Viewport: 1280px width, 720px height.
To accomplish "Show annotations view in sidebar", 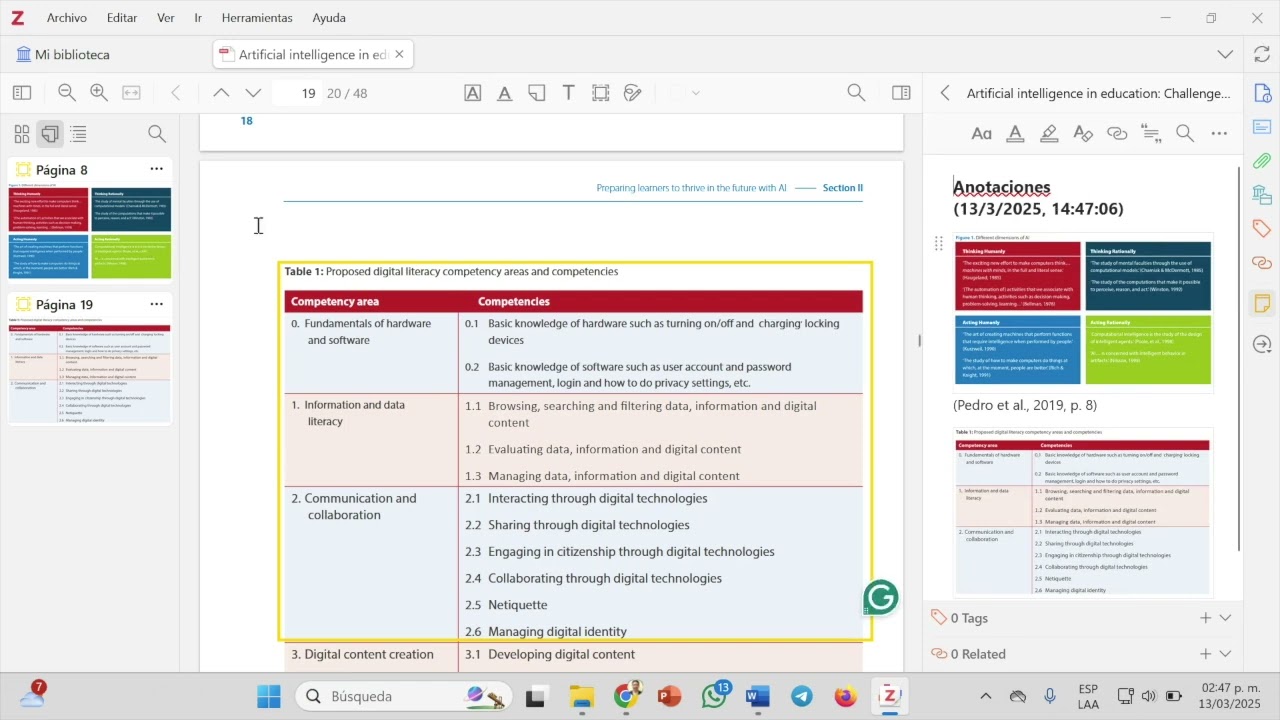I will coord(50,134).
